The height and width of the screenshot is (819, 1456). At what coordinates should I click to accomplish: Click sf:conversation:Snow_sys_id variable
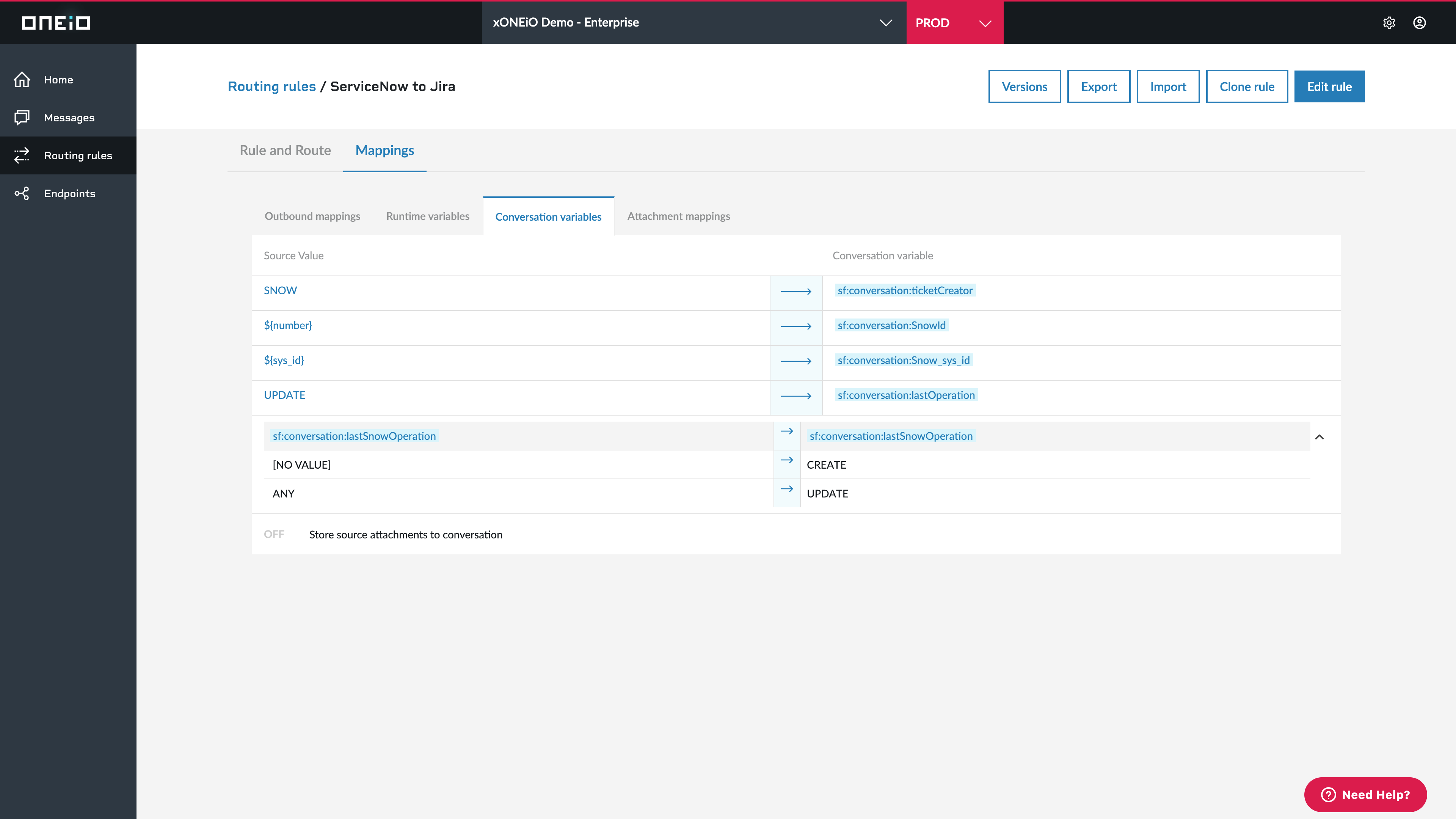click(x=903, y=361)
